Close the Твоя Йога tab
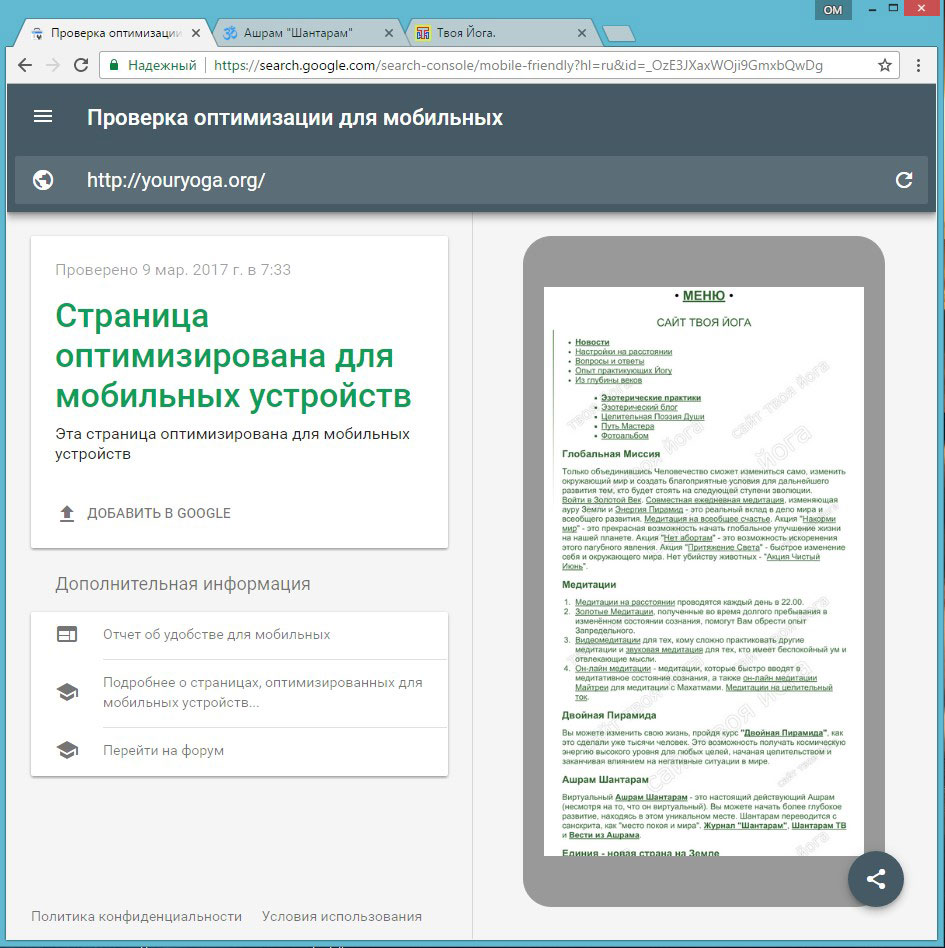 pos(582,33)
